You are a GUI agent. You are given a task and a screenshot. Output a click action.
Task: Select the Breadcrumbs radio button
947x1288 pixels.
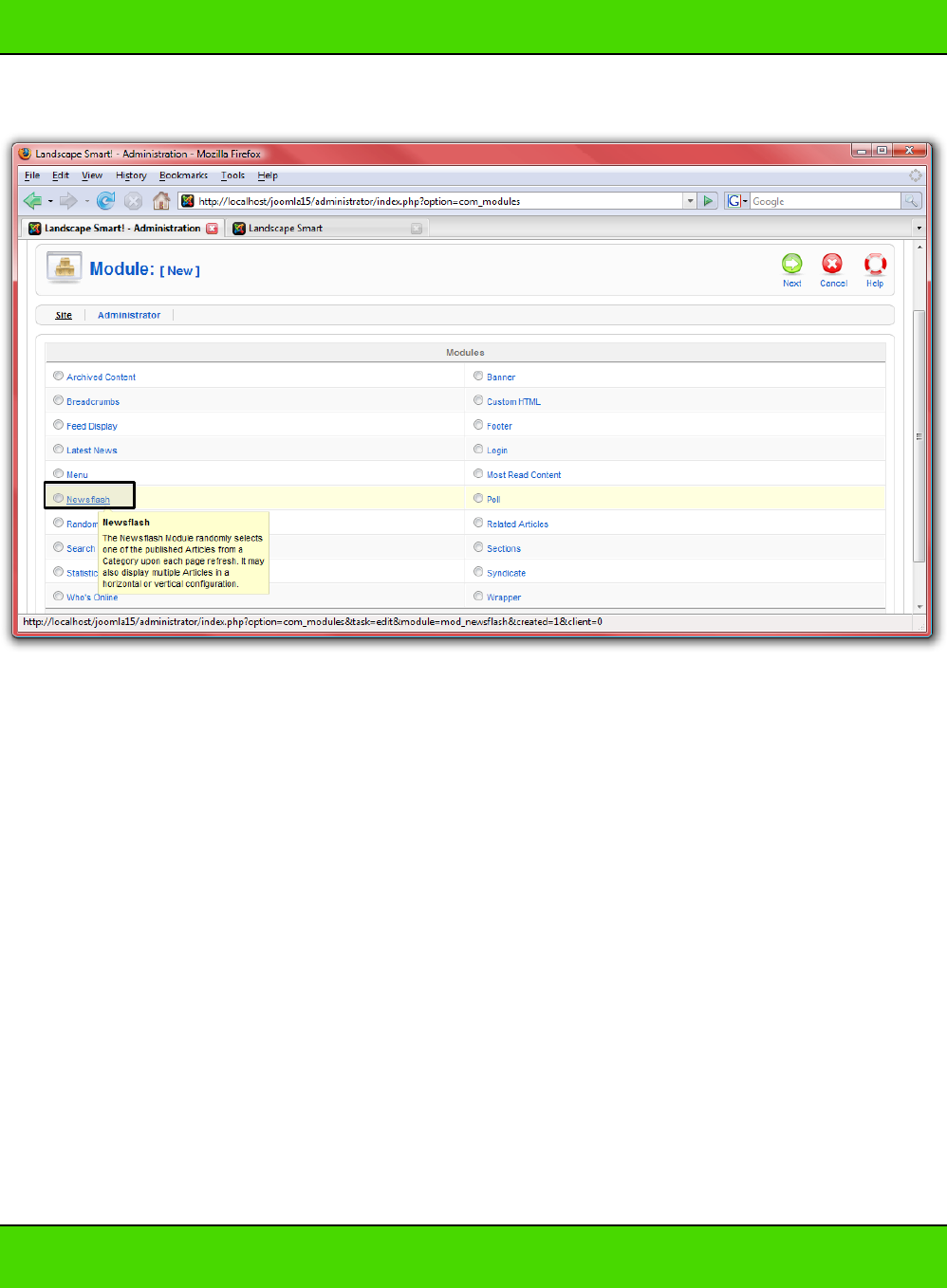click(x=58, y=400)
